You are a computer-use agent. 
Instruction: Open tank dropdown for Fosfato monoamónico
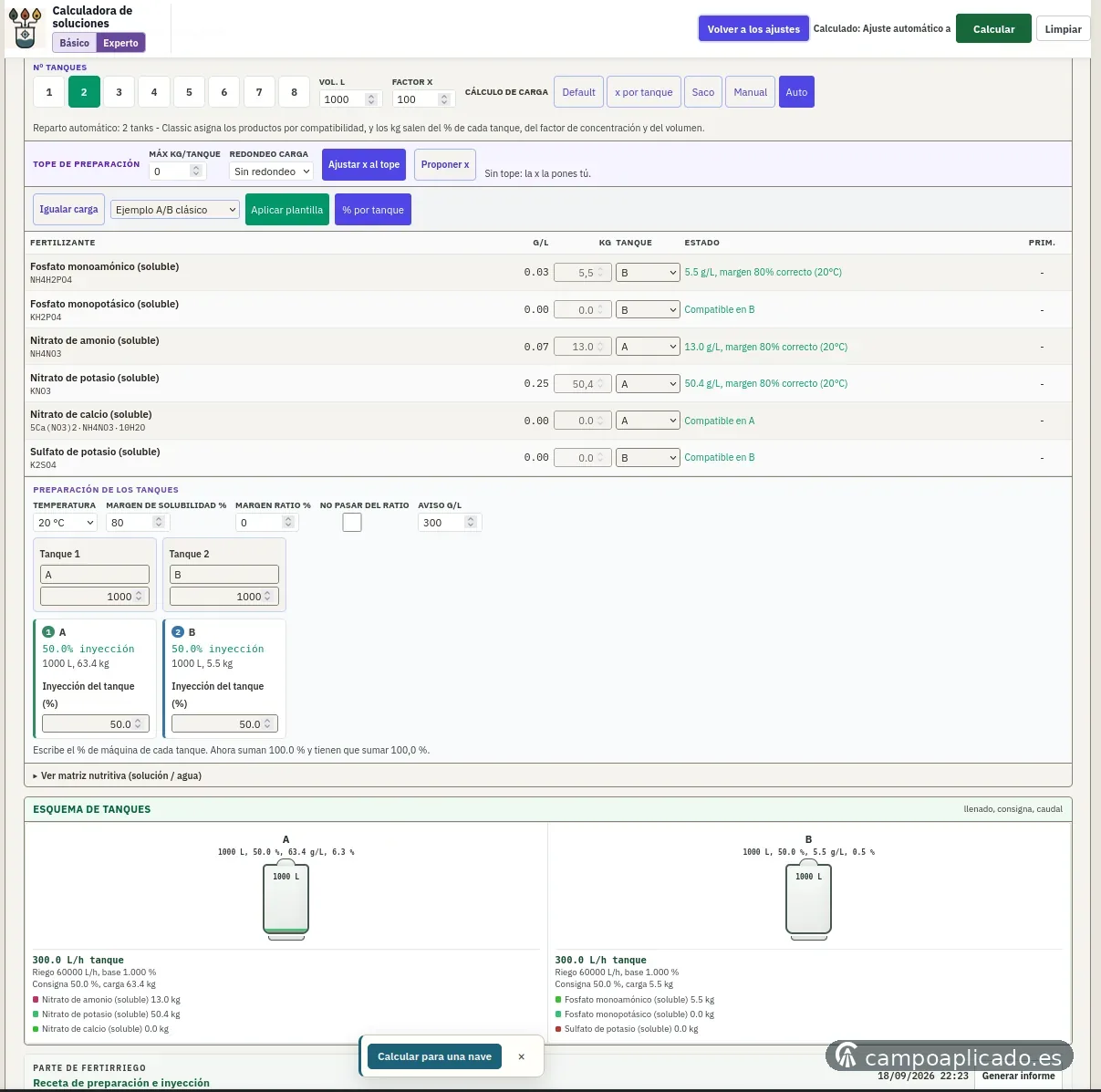(648, 273)
